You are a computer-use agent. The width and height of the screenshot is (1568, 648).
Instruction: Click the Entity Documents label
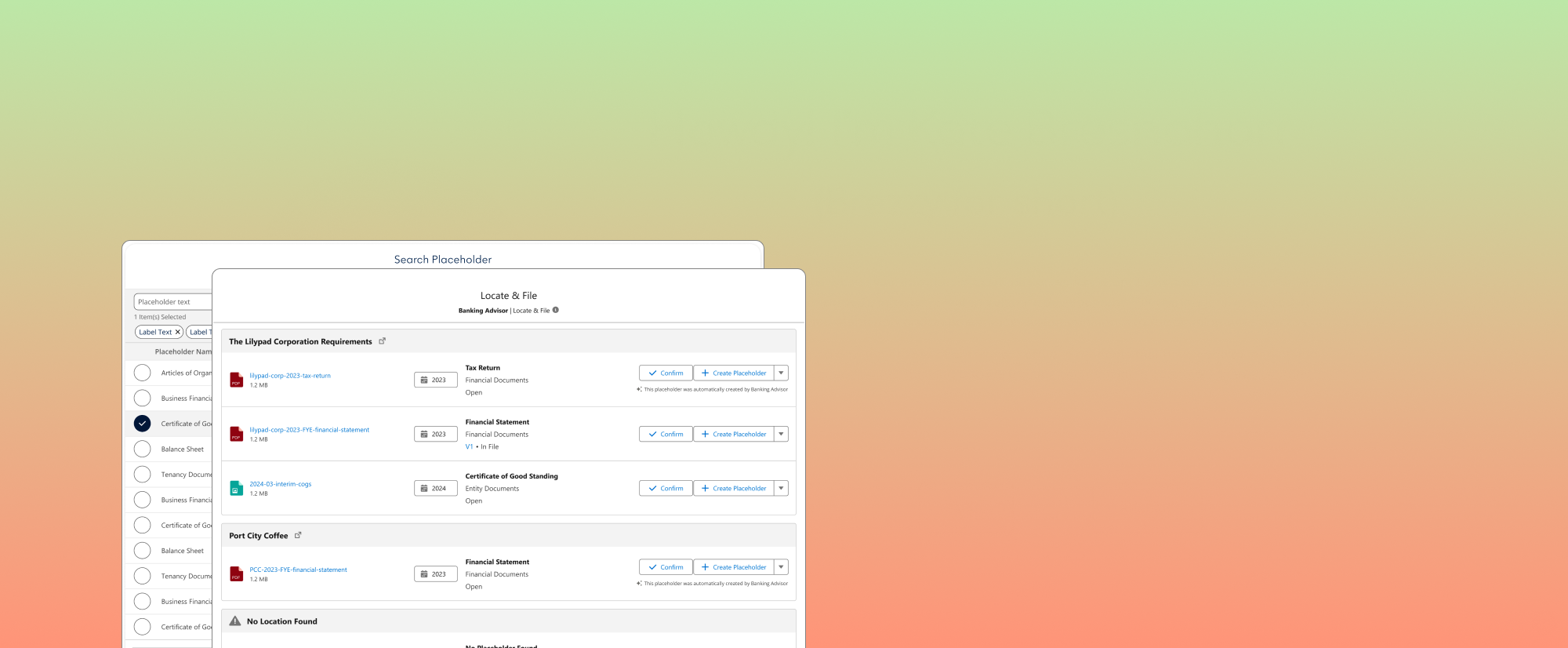click(492, 489)
